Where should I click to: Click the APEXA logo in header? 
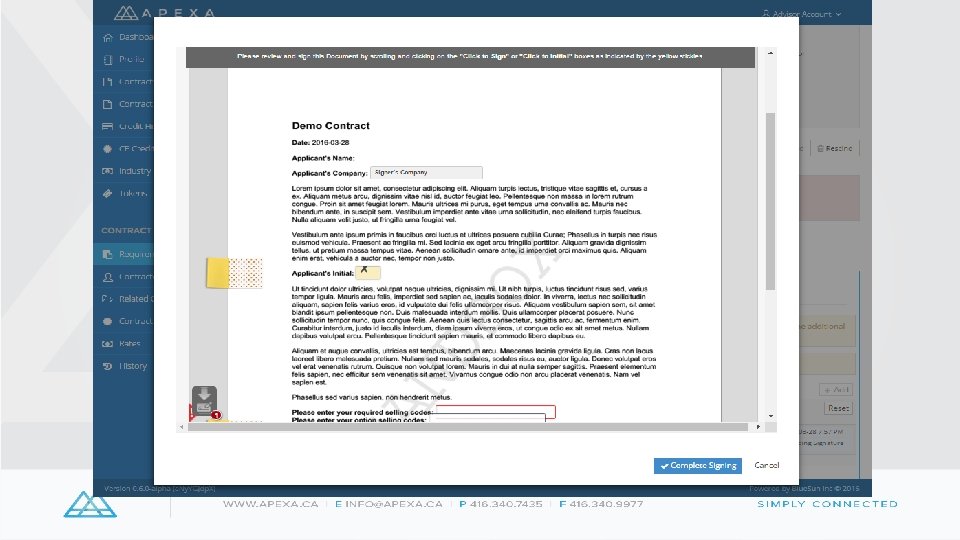coord(165,12)
